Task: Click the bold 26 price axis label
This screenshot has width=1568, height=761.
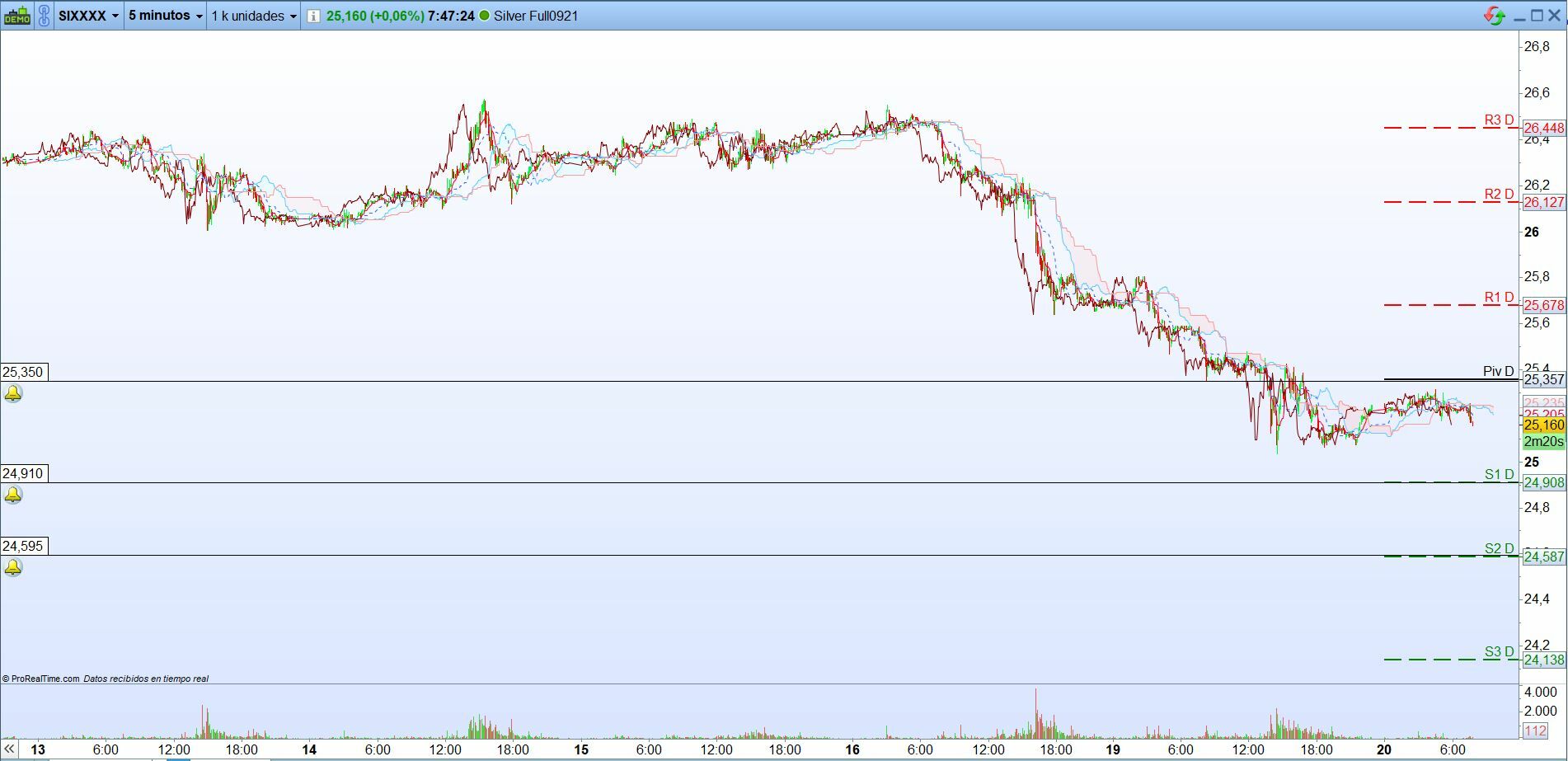Action: [1532, 232]
